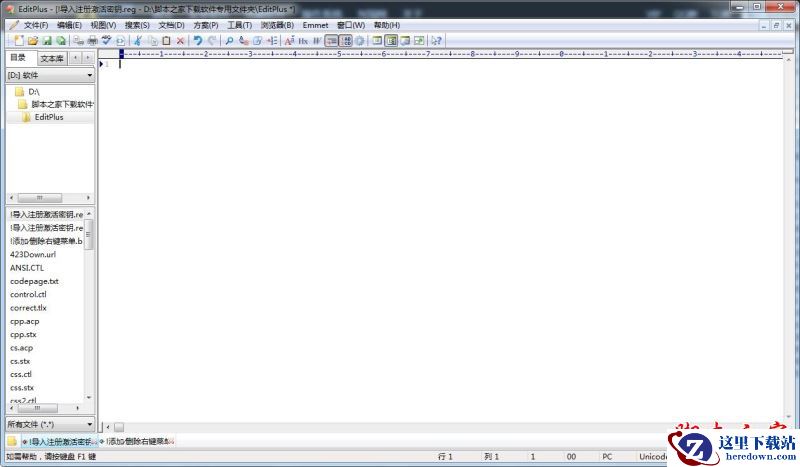
Task: Open the 视图(V) menu
Action: (x=103, y=25)
